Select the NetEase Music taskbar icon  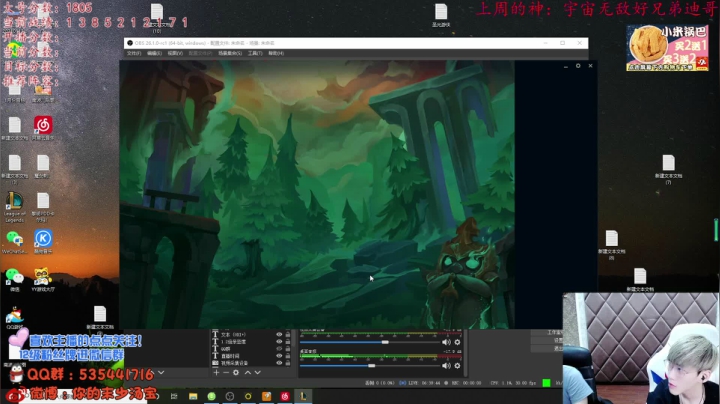(x=285, y=396)
